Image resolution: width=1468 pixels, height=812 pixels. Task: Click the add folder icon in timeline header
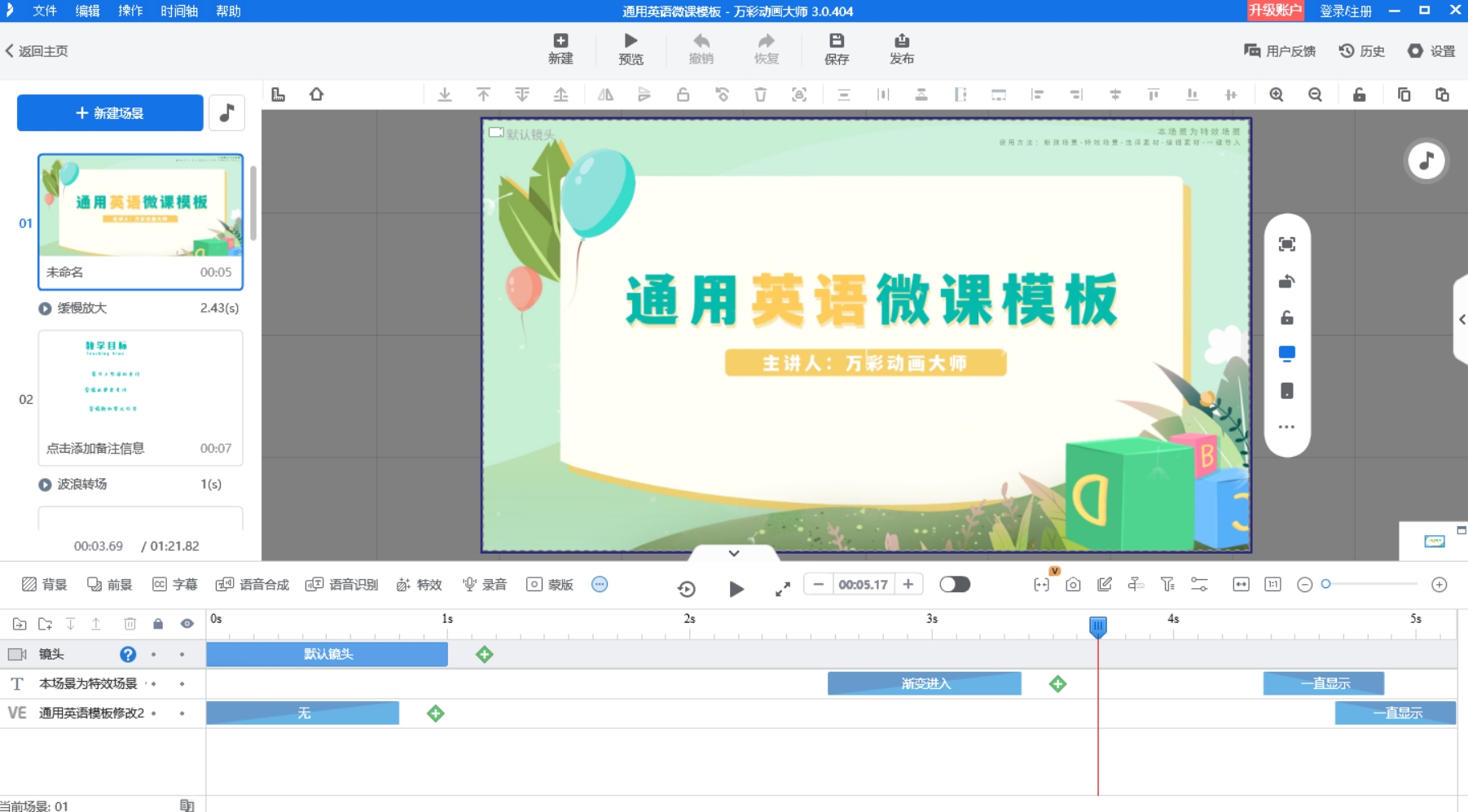click(x=46, y=624)
